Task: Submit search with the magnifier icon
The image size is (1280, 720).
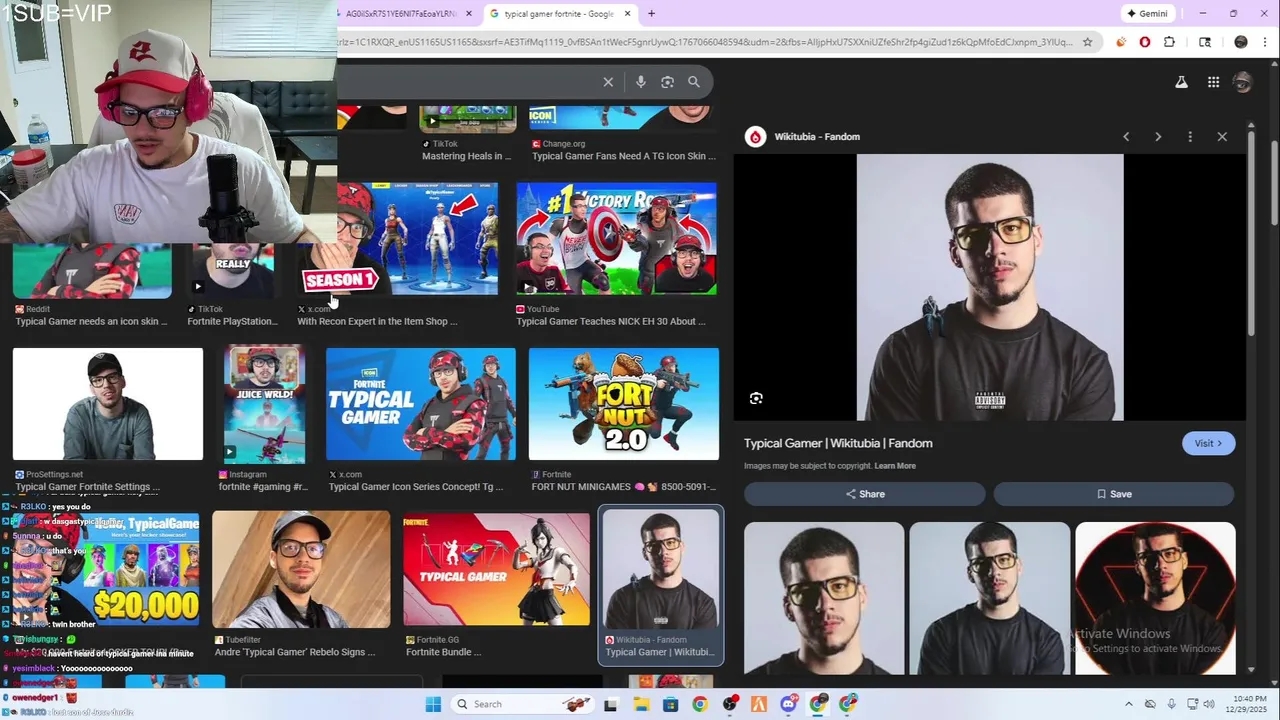Action: coord(694,82)
